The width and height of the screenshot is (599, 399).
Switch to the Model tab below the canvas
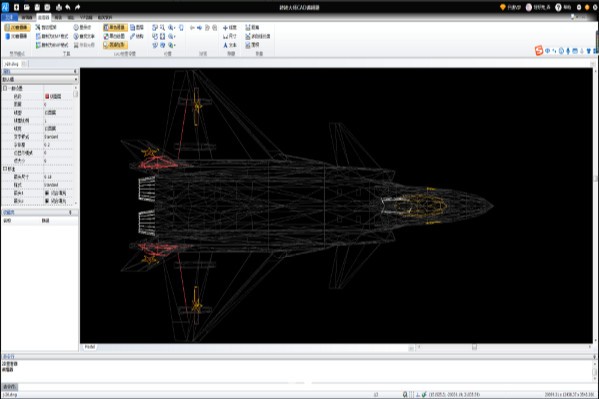click(90, 347)
